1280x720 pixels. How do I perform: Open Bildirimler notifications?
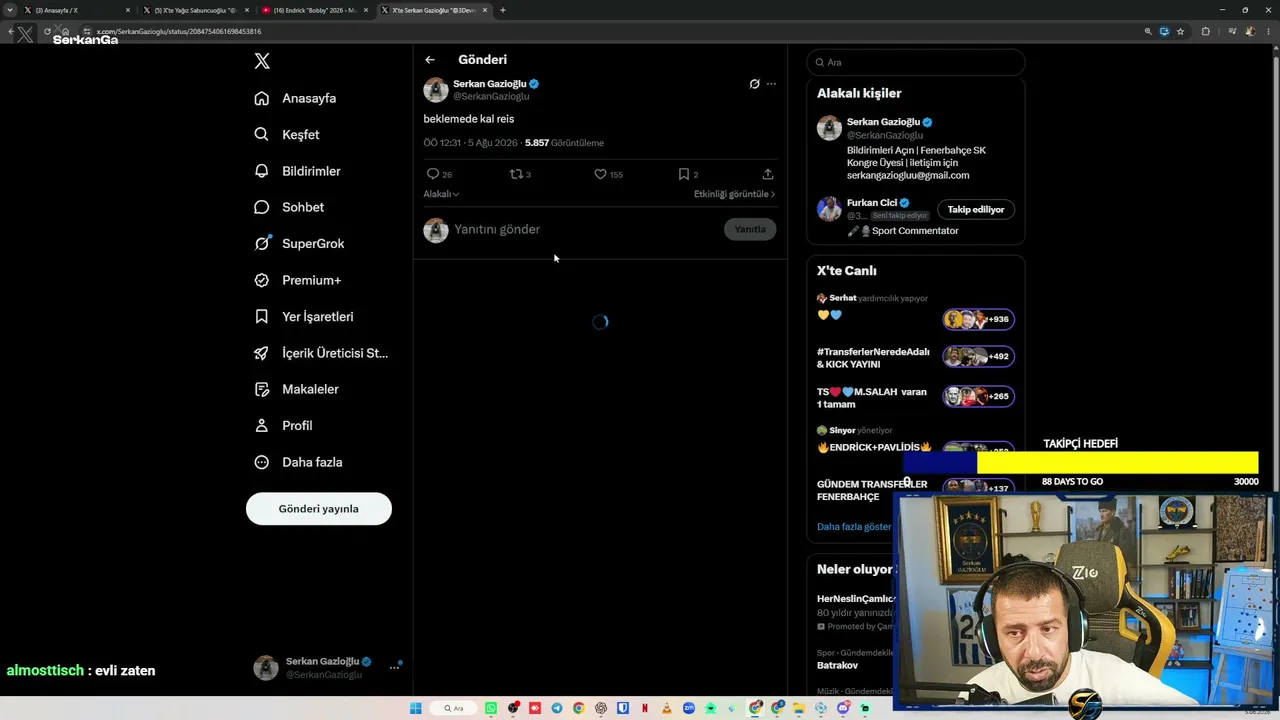(x=298, y=171)
